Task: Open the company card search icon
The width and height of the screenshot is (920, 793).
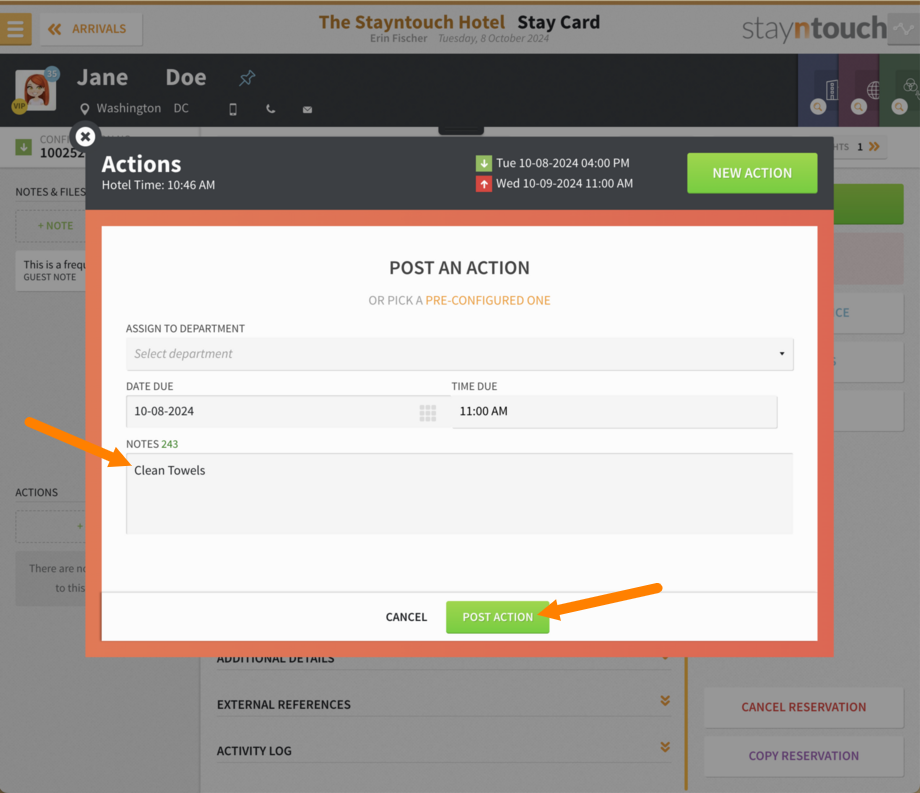Action: point(818,107)
